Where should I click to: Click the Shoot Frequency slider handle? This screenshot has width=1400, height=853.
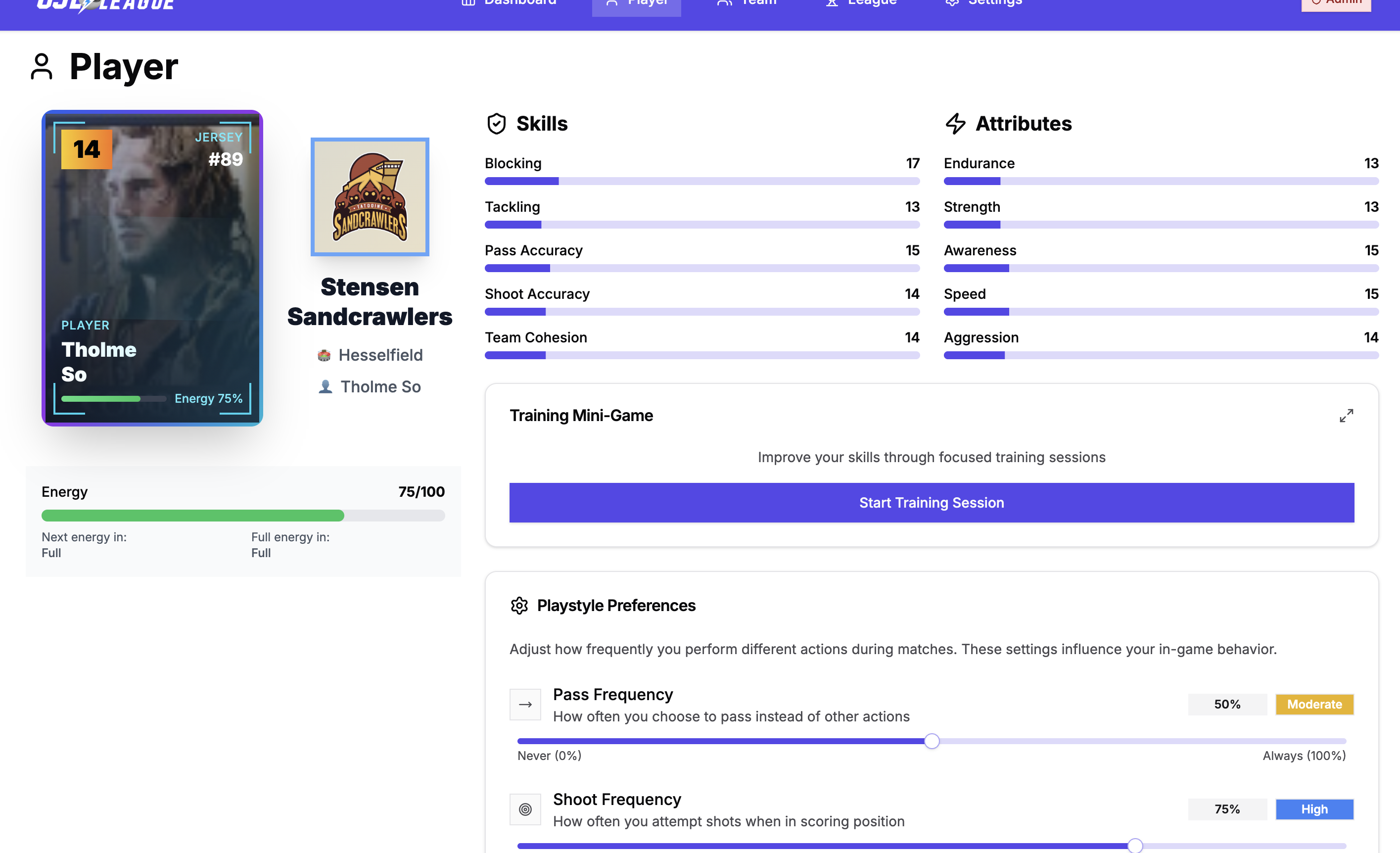[x=1135, y=846]
